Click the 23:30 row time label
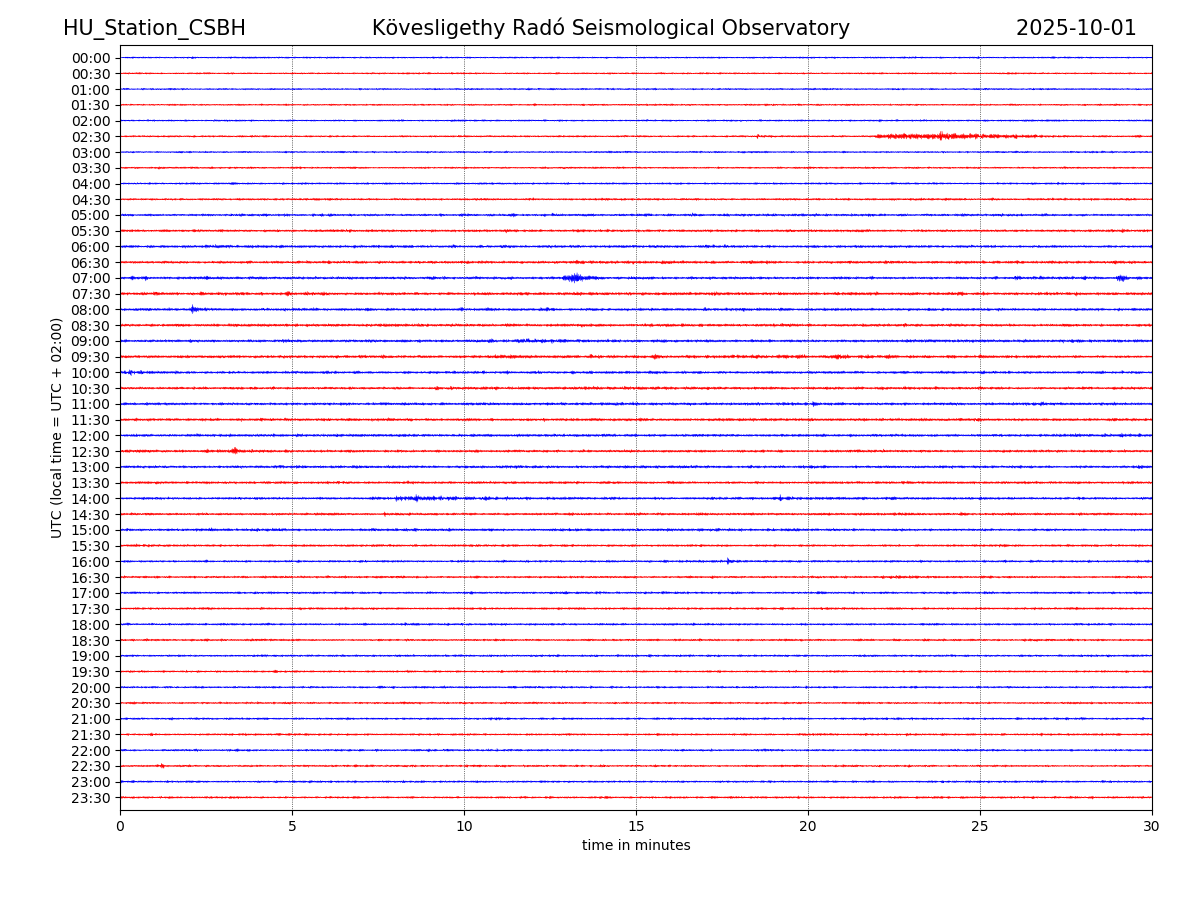This screenshot has width=1200, height=900. (x=91, y=798)
